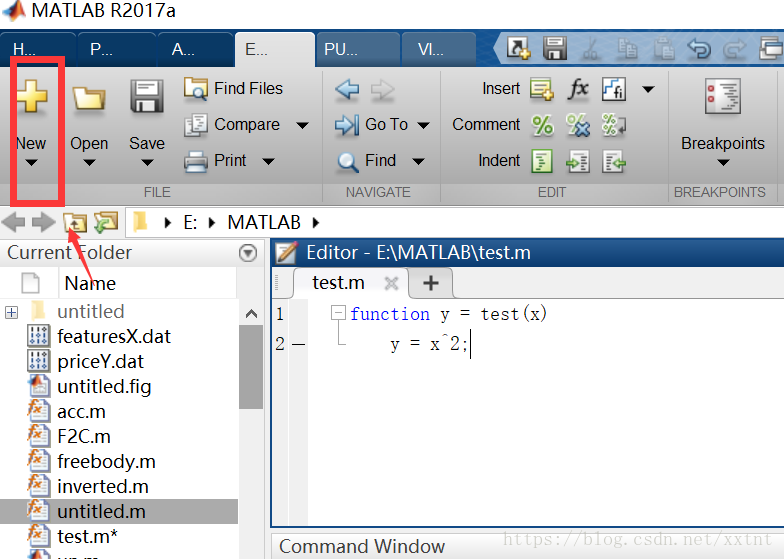Switch to the PU... (Publish) ribbon tab

tap(358, 50)
